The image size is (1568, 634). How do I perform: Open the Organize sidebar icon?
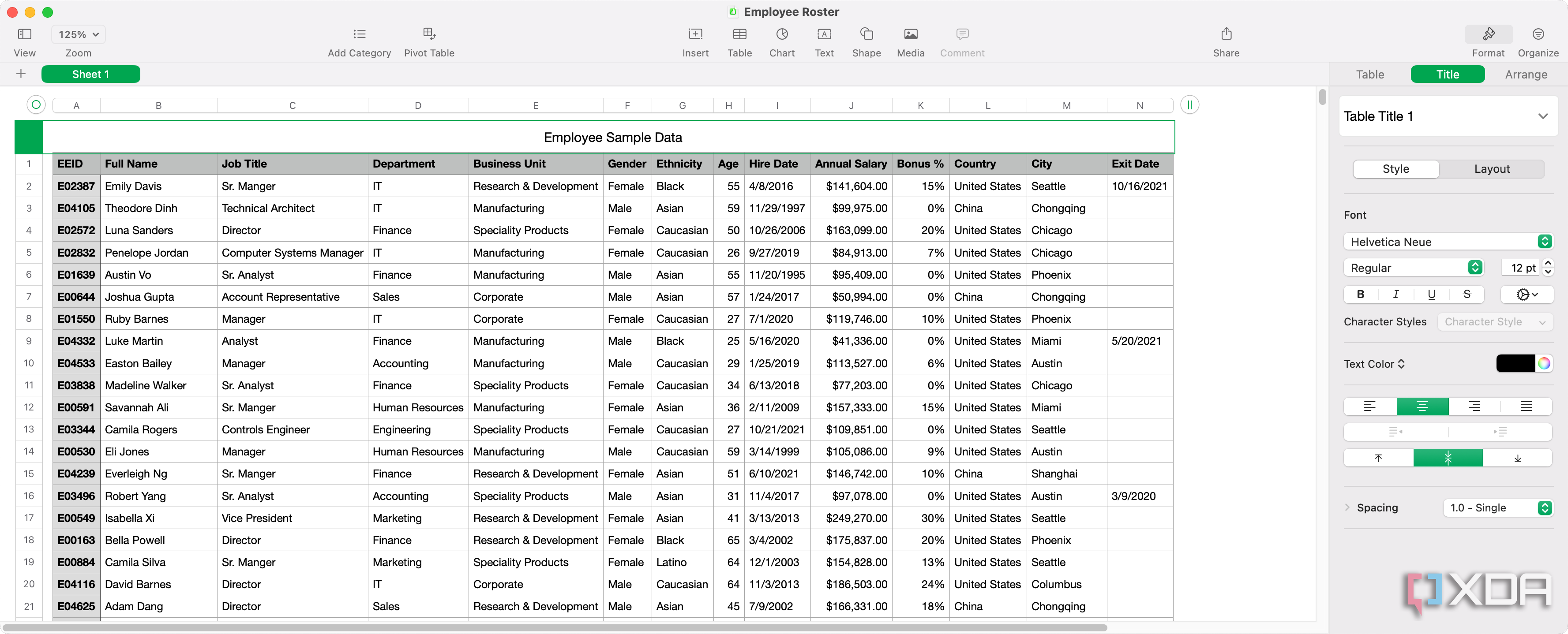tap(1538, 34)
